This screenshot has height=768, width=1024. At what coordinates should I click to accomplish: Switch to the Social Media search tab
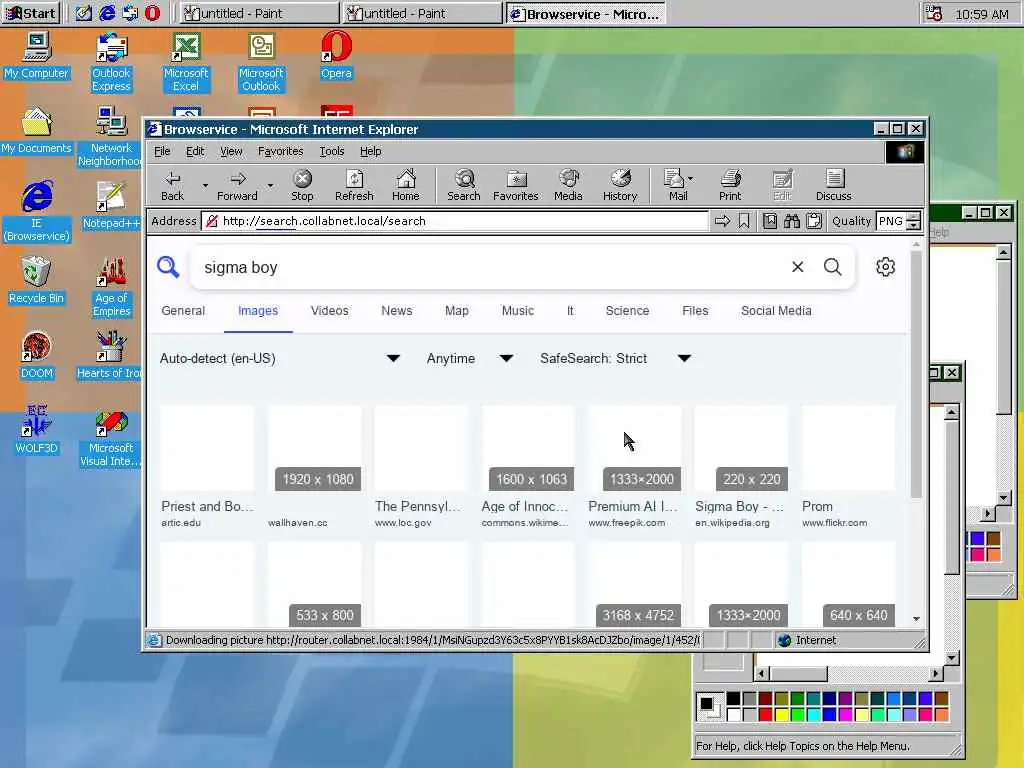(776, 311)
